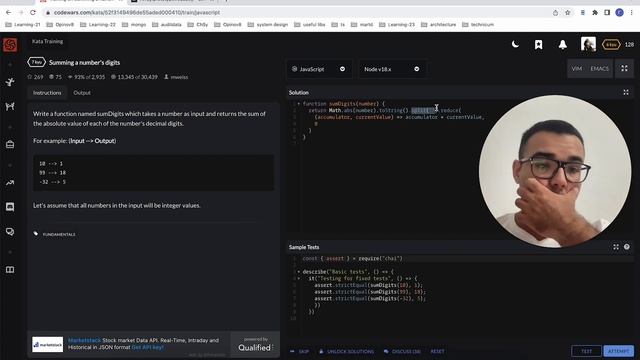Open the Chrome side panel icon

(x=607, y=13)
